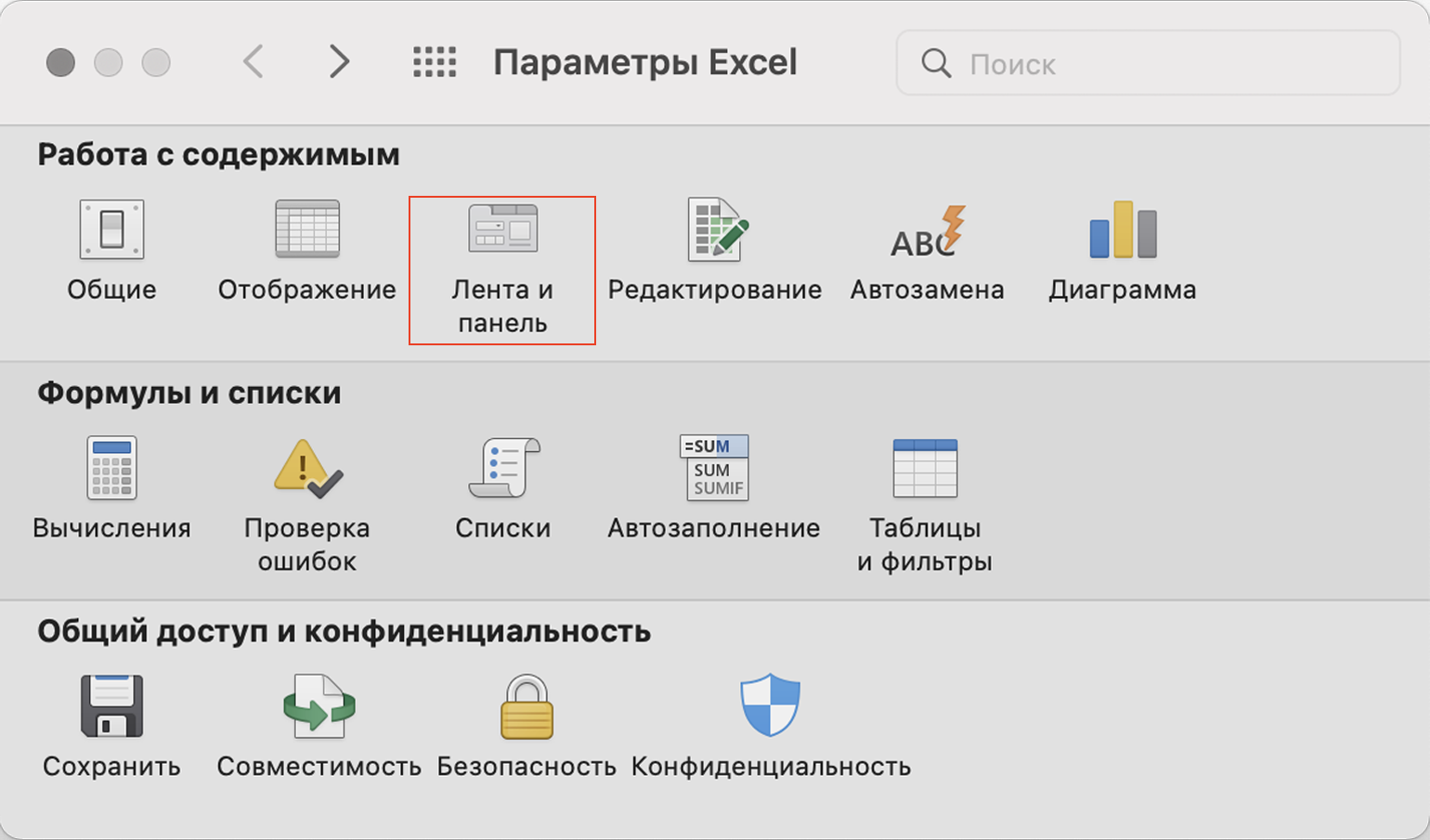Open the Вычисления calculator settings
The width and height of the screenshot is (1430, 840).
pyautogui.click(x=111, y=469)
